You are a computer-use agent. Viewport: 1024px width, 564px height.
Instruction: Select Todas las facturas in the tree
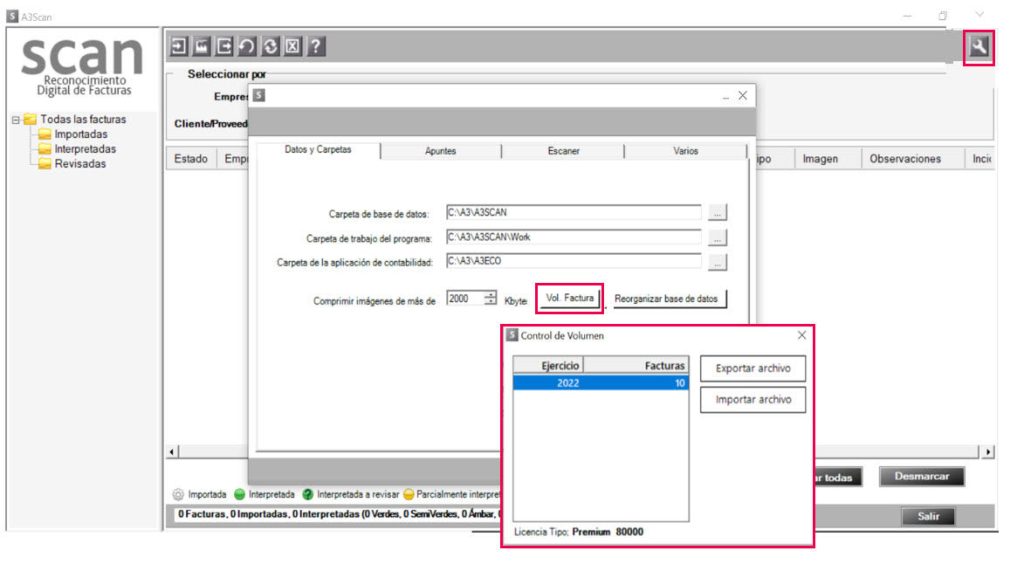coord(83,119)
